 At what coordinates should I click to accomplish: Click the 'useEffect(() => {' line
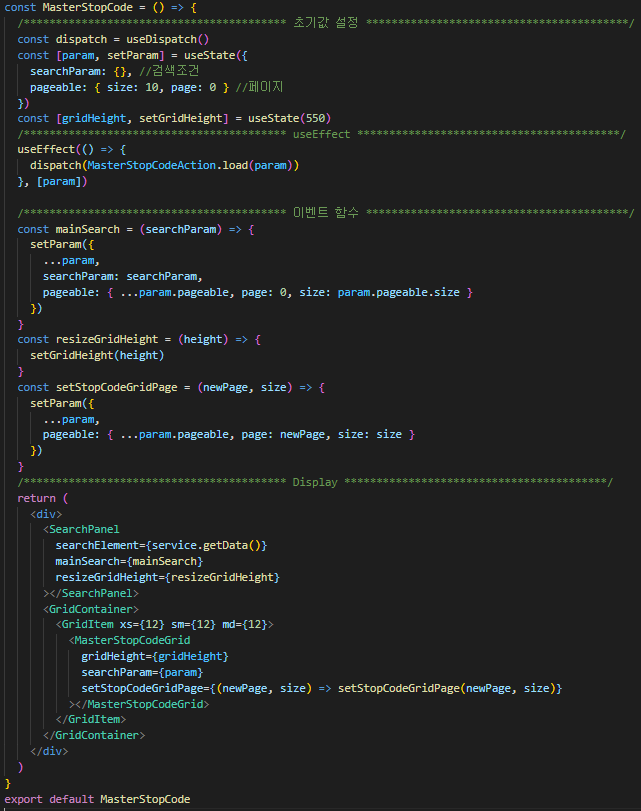72,149
